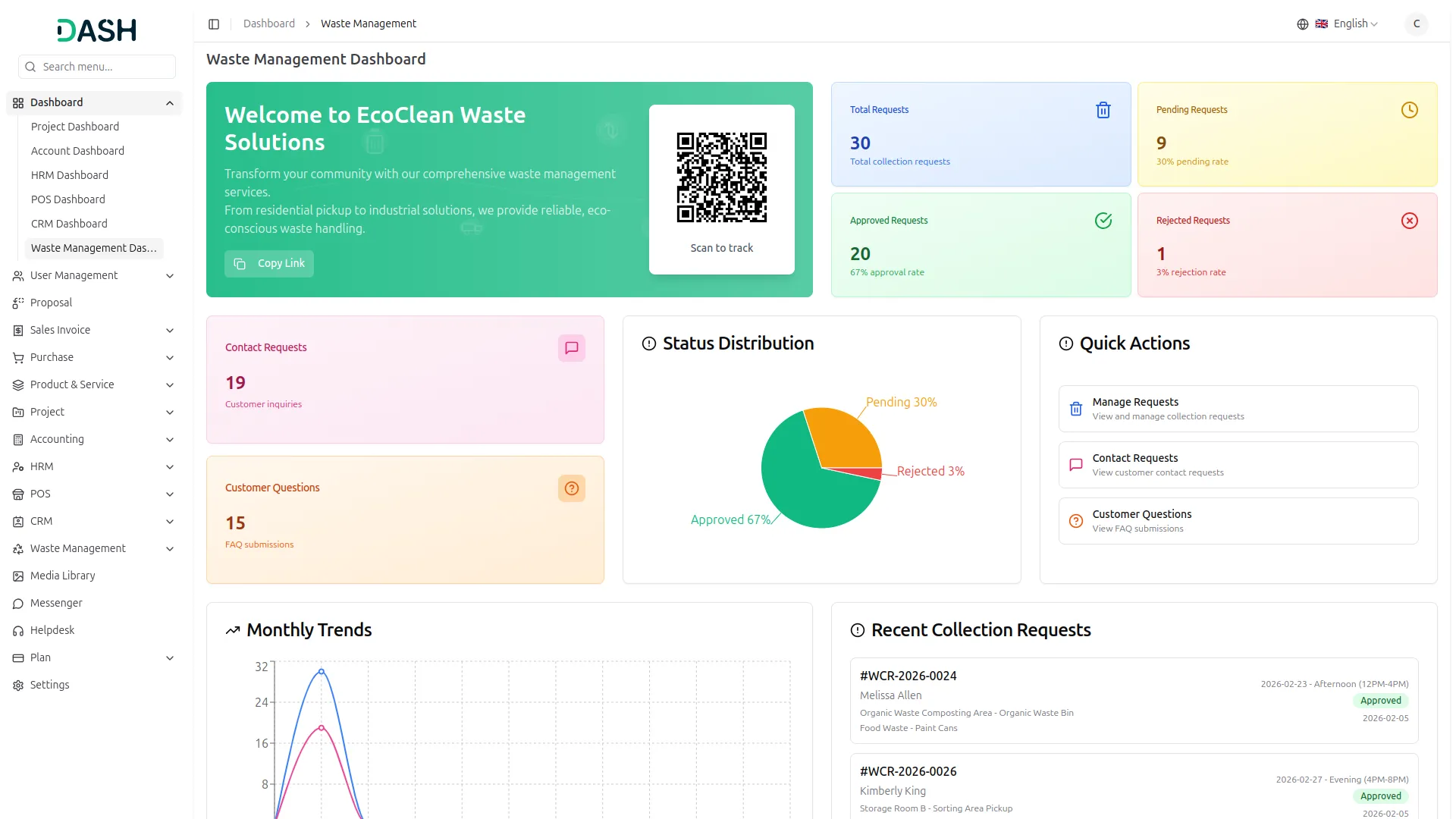The height and width of the screenshot is (819, 1456).
Task: Open Manage Requests quick action
Action: click(1238, 409)
